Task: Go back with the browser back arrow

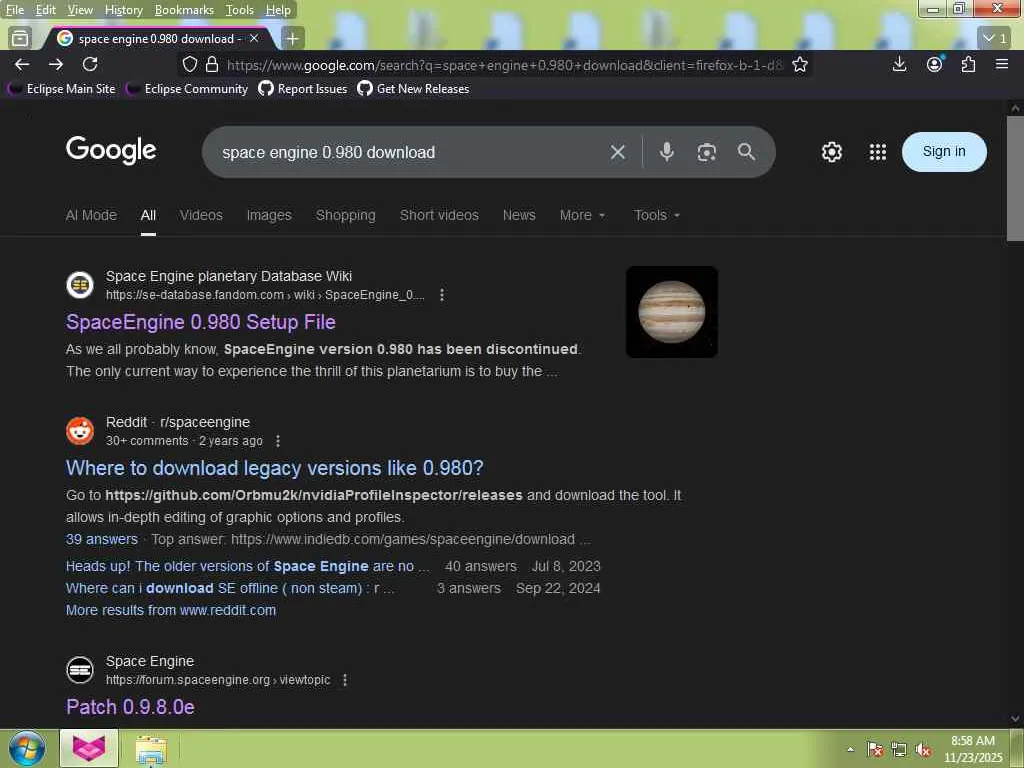Action: coord(22,64)
